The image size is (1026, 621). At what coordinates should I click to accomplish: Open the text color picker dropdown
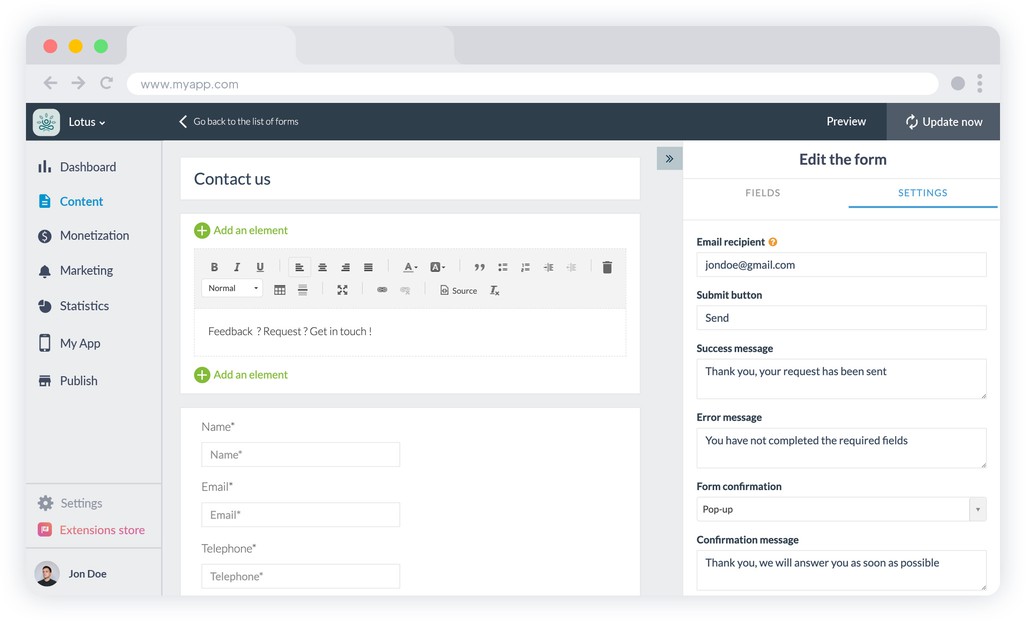[x=410, y=267]
